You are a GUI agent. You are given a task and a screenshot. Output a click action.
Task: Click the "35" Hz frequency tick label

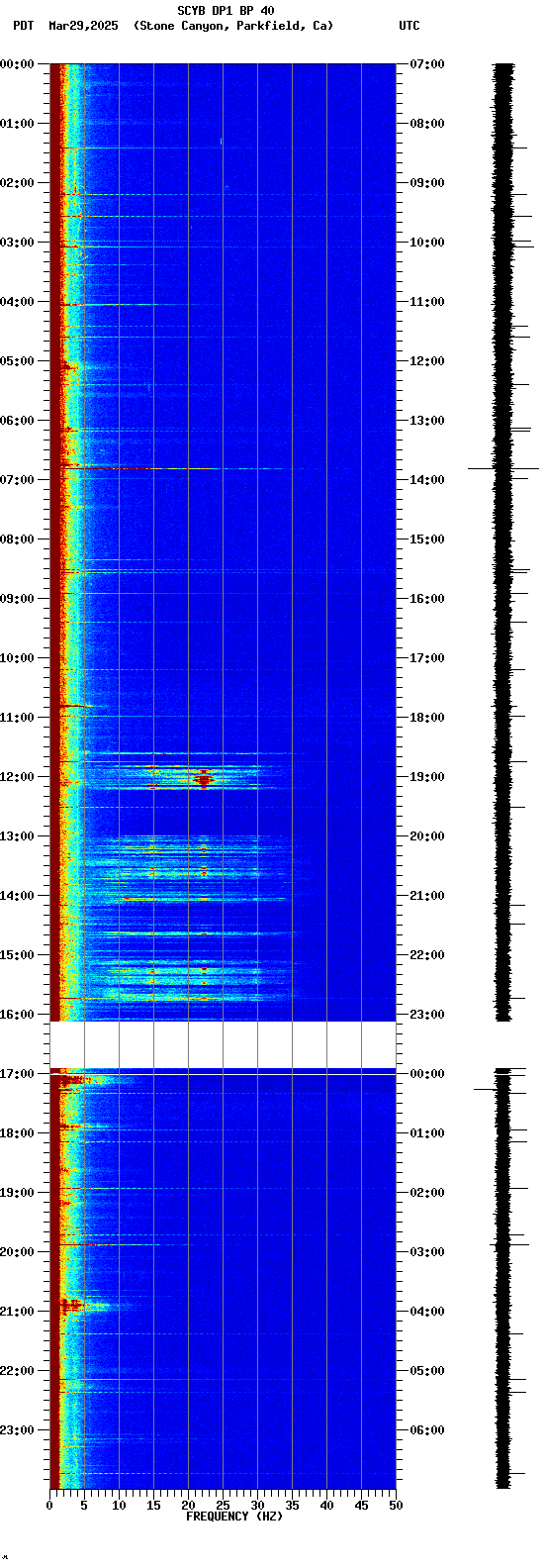coord(292,1506)
